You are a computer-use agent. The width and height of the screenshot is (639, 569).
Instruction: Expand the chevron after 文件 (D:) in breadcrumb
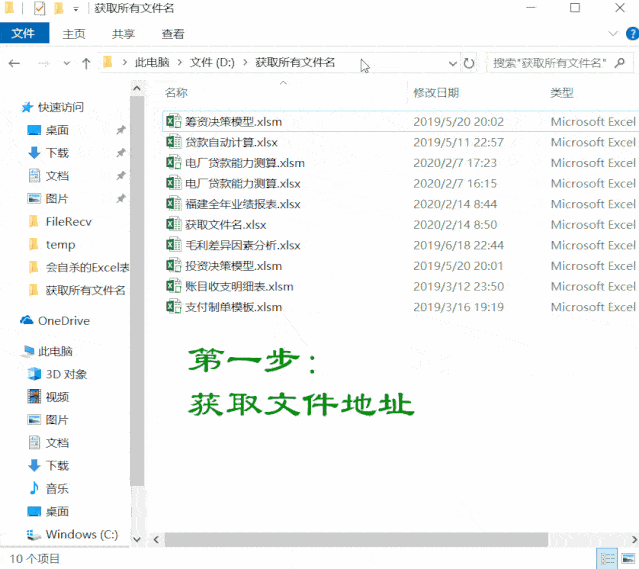pos(245,63)
